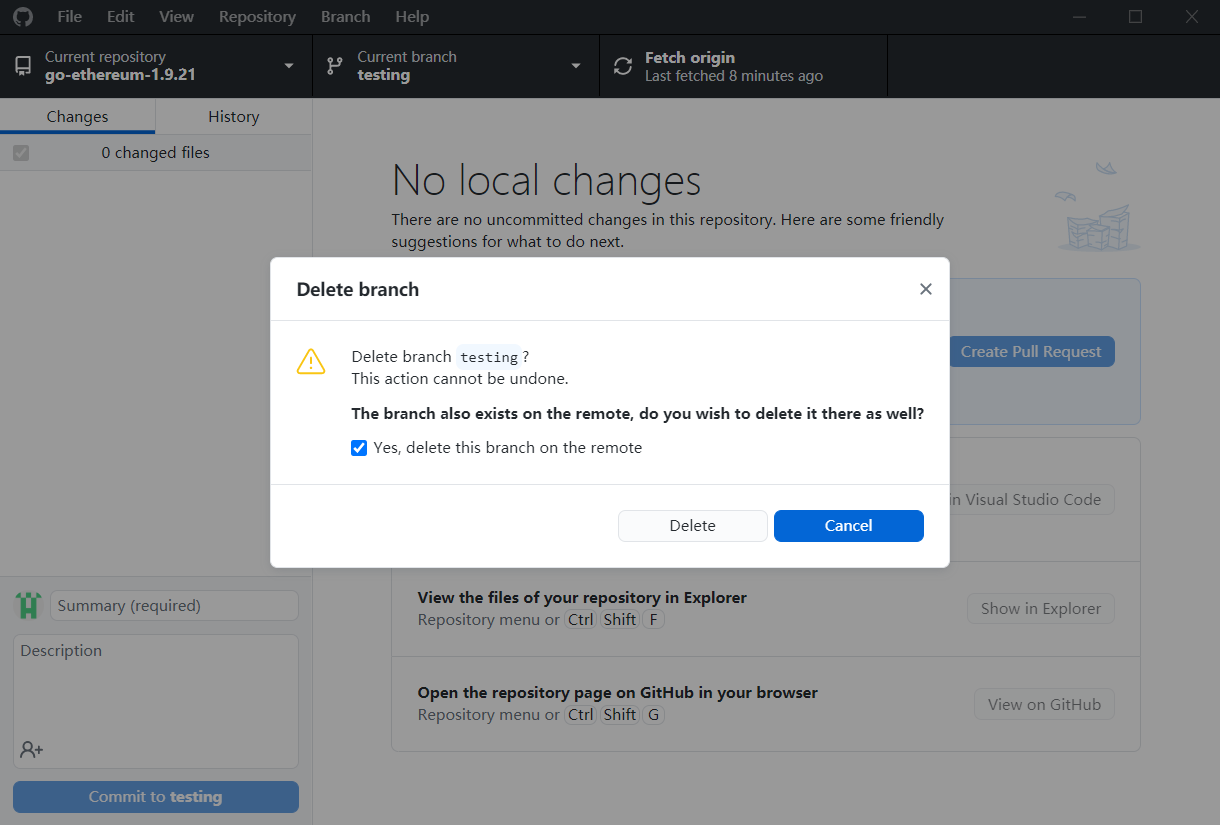Click the Fetch origin button
Image resolution: width=1220 pixels, height=825 pixels.
(743, 66)
